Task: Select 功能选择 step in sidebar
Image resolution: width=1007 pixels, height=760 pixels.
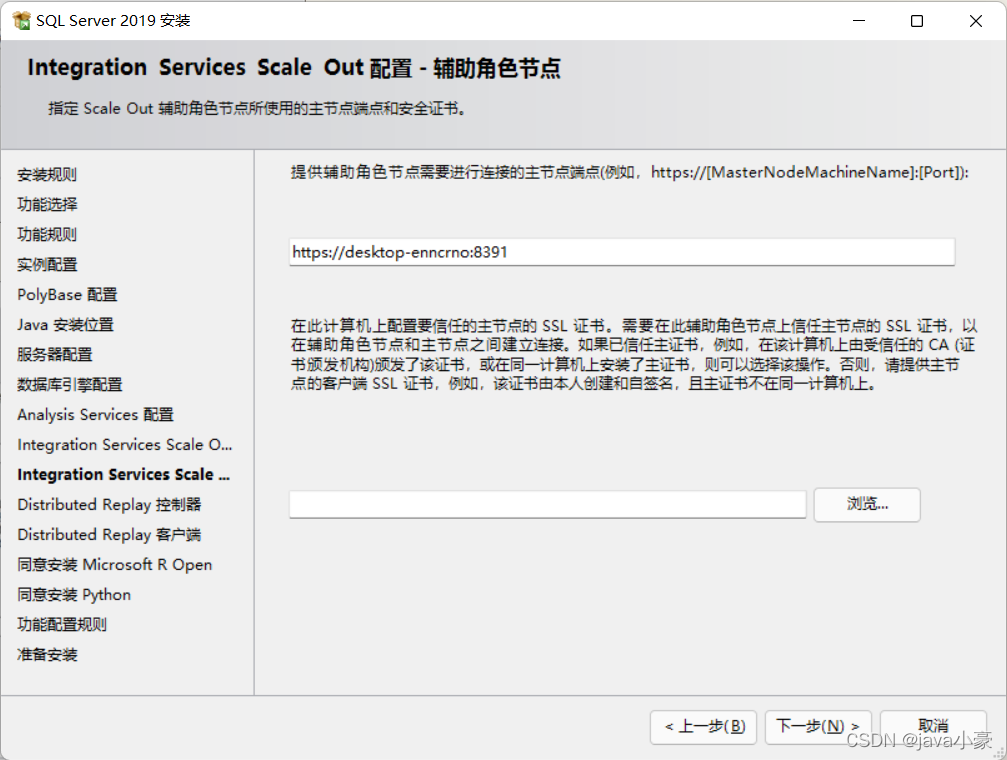Action: [x=47, y=204]
